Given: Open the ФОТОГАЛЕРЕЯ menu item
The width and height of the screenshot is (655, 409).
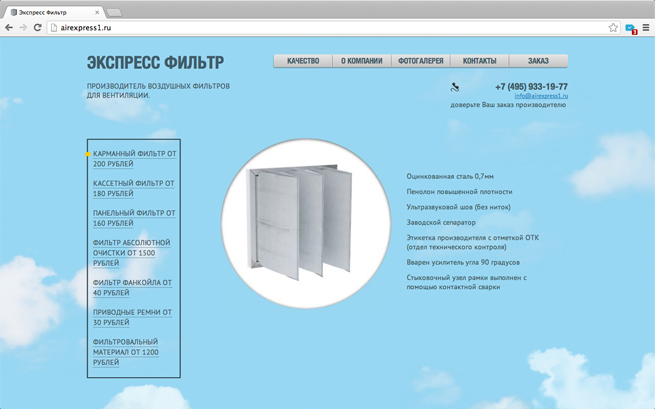Looking at the screenshot, I should (421, 61).
